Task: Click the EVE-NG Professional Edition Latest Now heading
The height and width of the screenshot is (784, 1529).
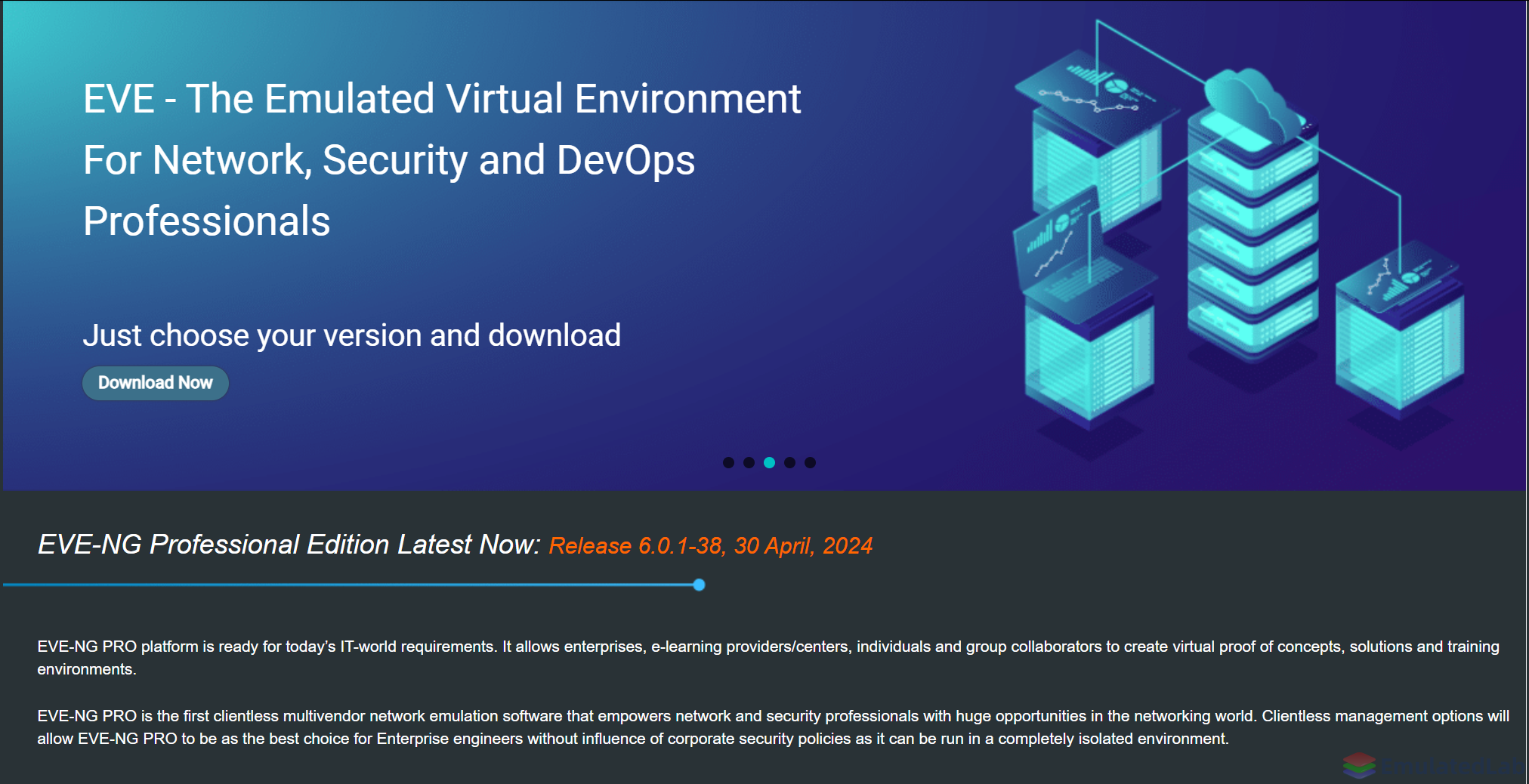Action: pyautogui.click(x=289, y=545)
